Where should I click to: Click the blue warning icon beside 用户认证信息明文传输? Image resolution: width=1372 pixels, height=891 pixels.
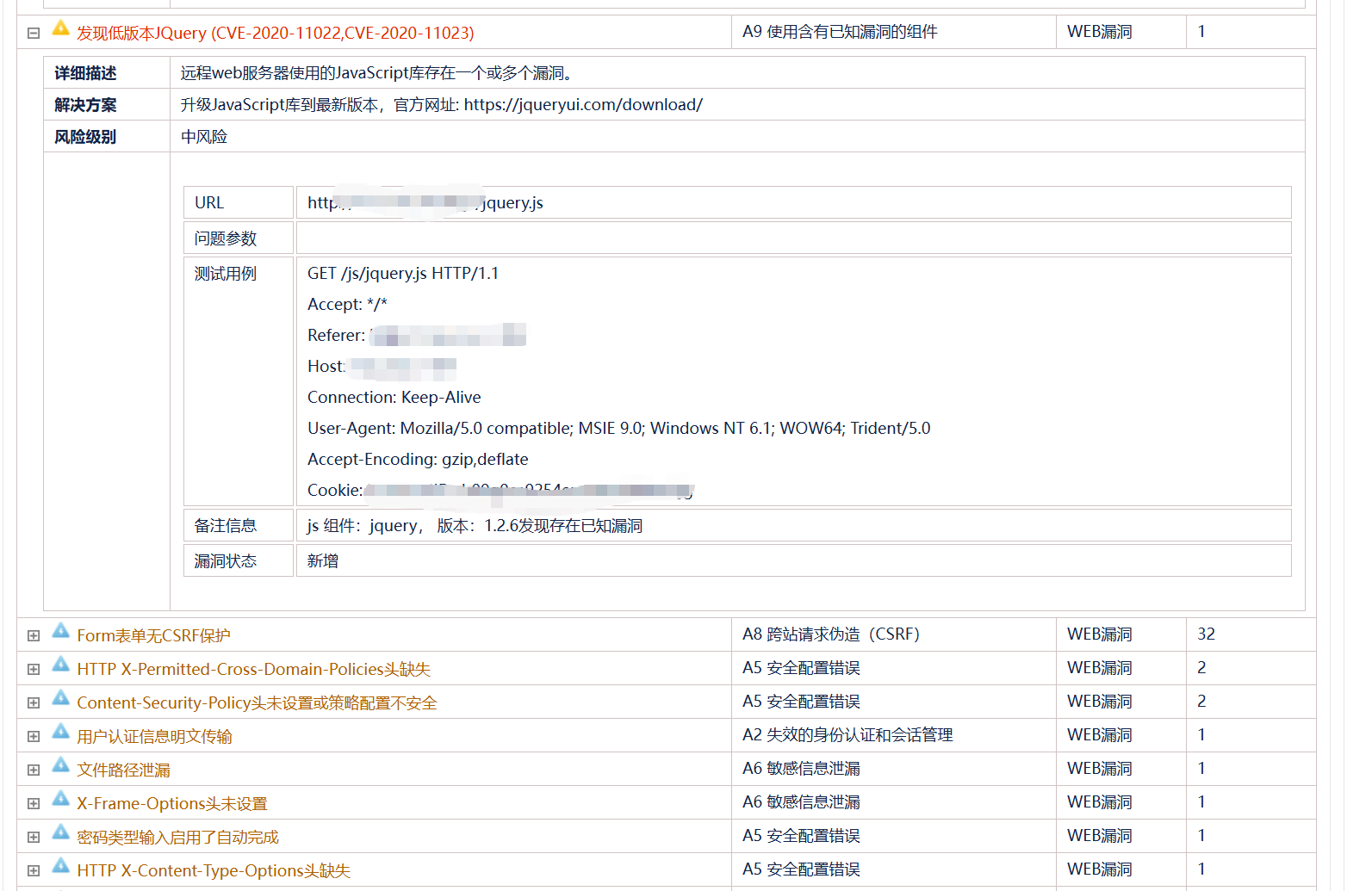[60, 732]
